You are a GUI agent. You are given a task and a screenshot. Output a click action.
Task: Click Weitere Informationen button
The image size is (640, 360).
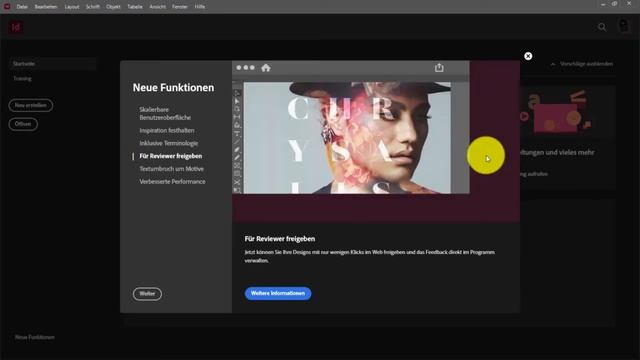point(278,293)
